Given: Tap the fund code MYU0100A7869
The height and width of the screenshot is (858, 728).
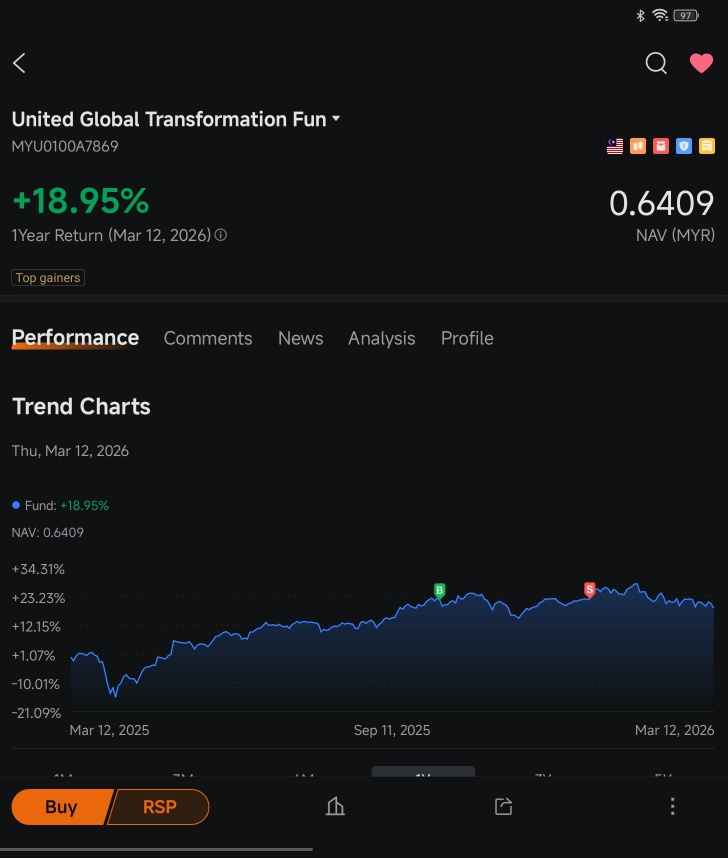Looking at the screenshot, I should 65,146.
